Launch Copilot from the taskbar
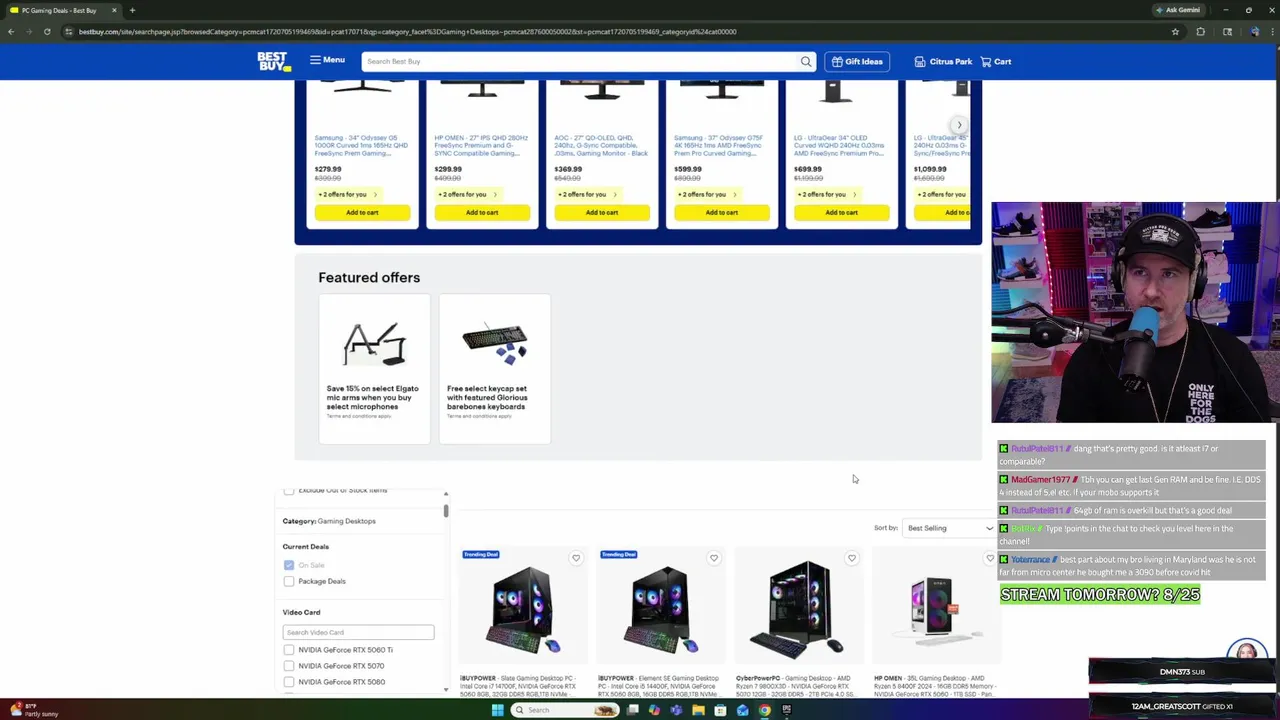Screen dimensions: 1280x720 tap(654, 710)
